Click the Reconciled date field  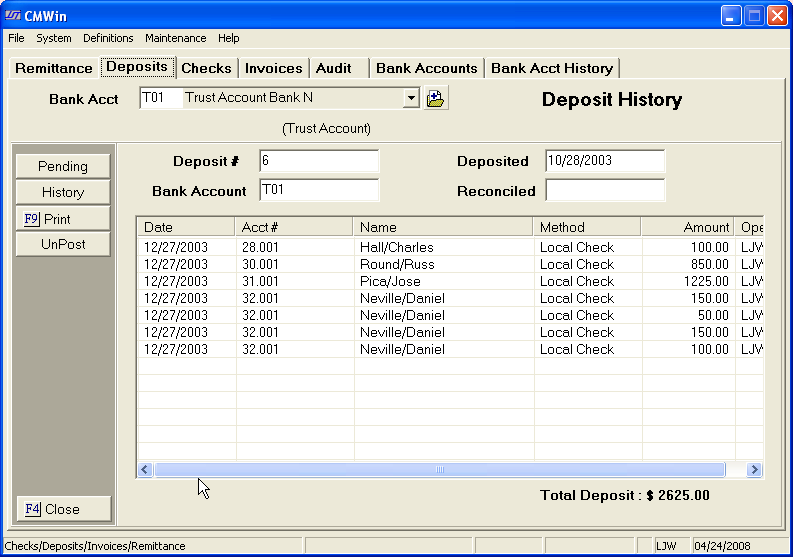[x=604, y=190]
